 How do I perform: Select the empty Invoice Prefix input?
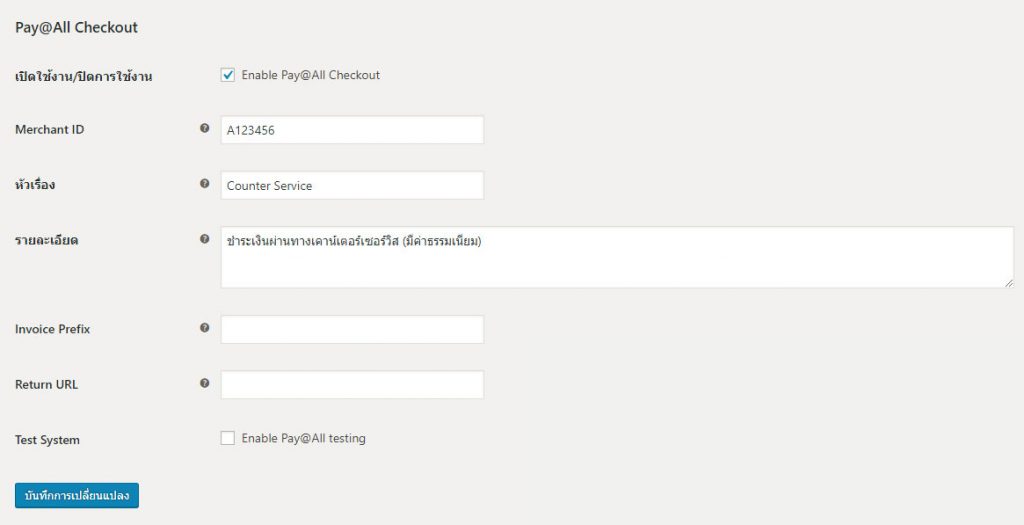tap(352, 330)
